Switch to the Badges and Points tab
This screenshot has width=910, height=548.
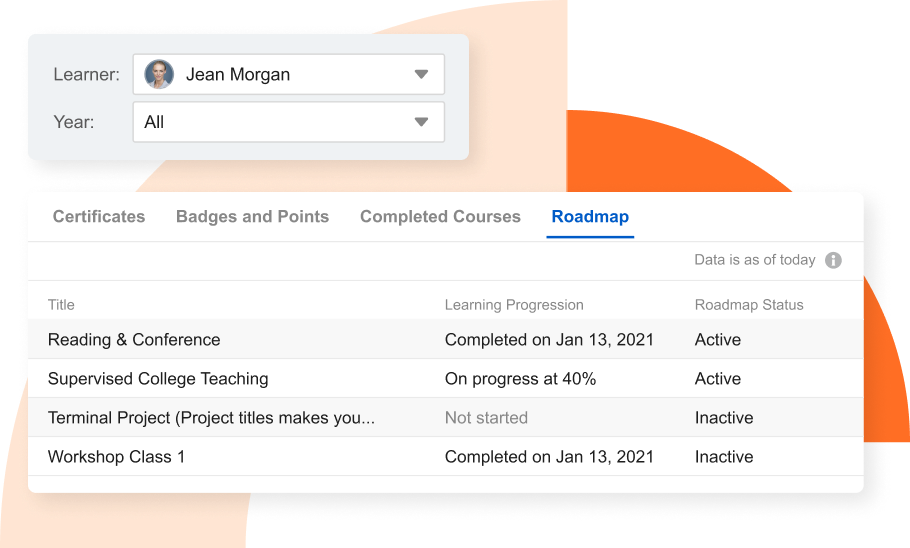(x=252, y=217)
